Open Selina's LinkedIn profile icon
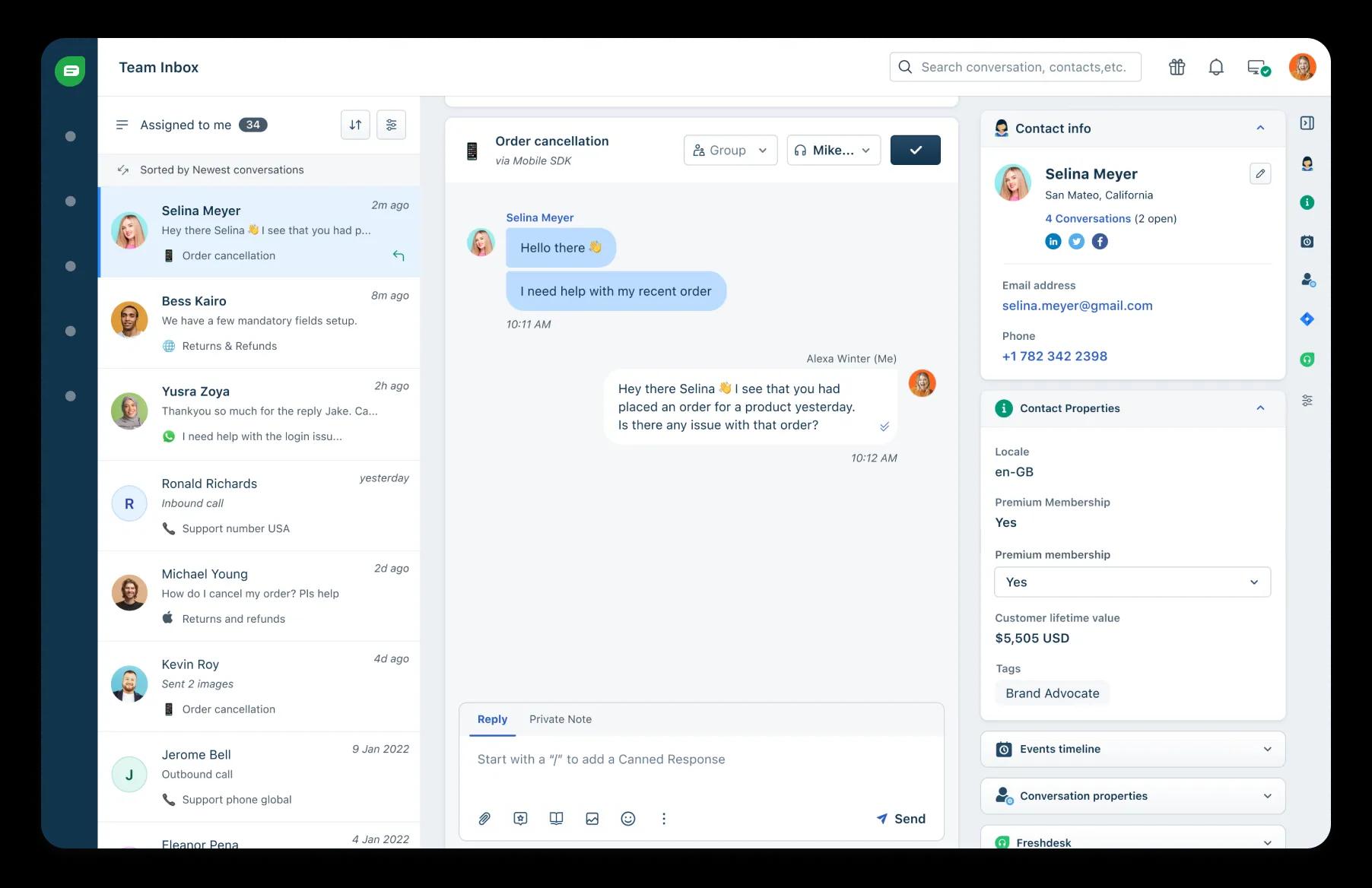Screen dimensions: 1372x888 point(1053,241)
